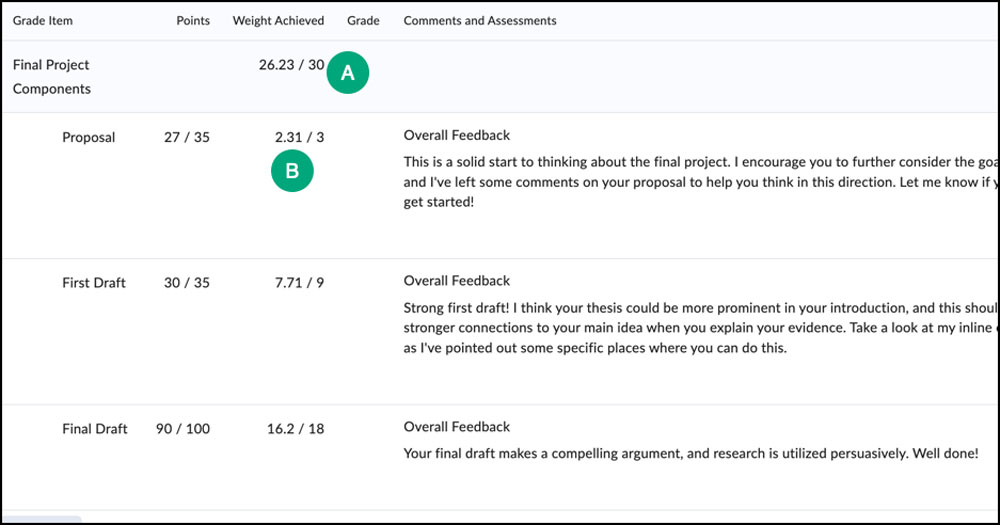Image resolution: width=1000 pixels, height=525 pixels.
Task: Click the green A annotation marker
Action: tap(348, 73)
